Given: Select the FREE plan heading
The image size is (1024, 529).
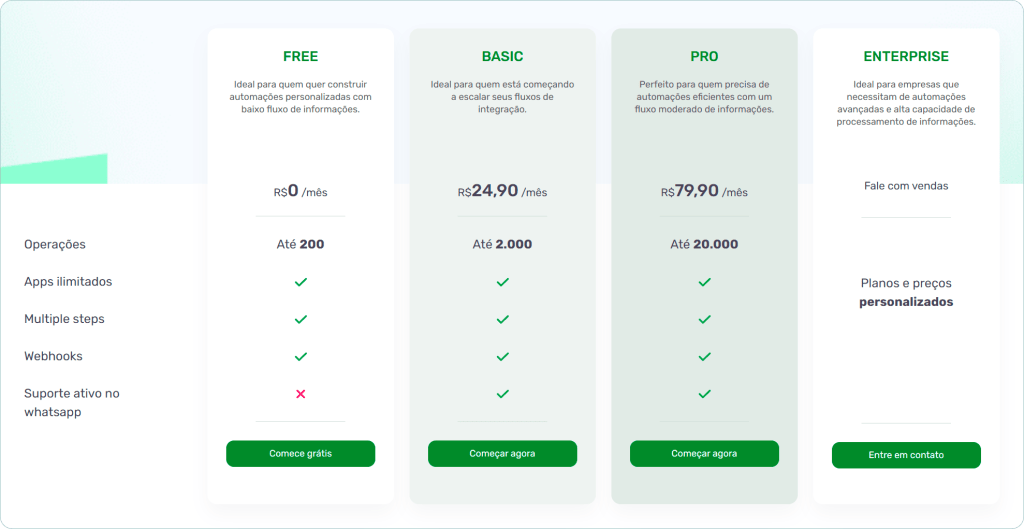Looking at the screenshot, I should (300, 57).
